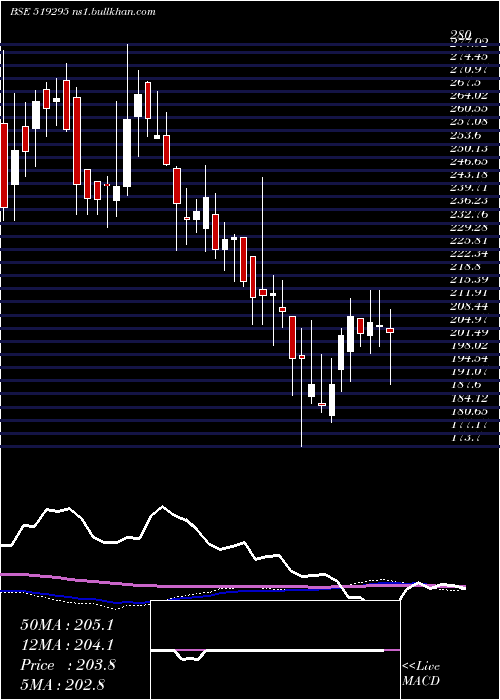
Task: Click the 5MA : 202.8 readout
Action: point(63,685)
